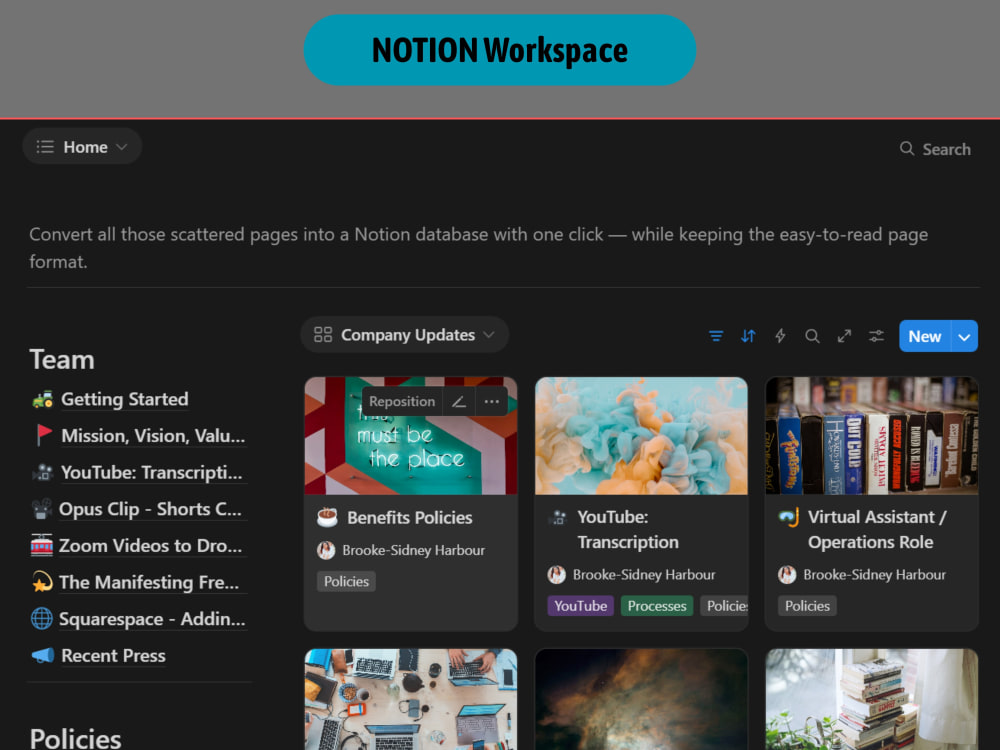The image size is (1000, 750).
Task: Click the coffee cup icon on Benefits Policies
Action: point(327,517)
